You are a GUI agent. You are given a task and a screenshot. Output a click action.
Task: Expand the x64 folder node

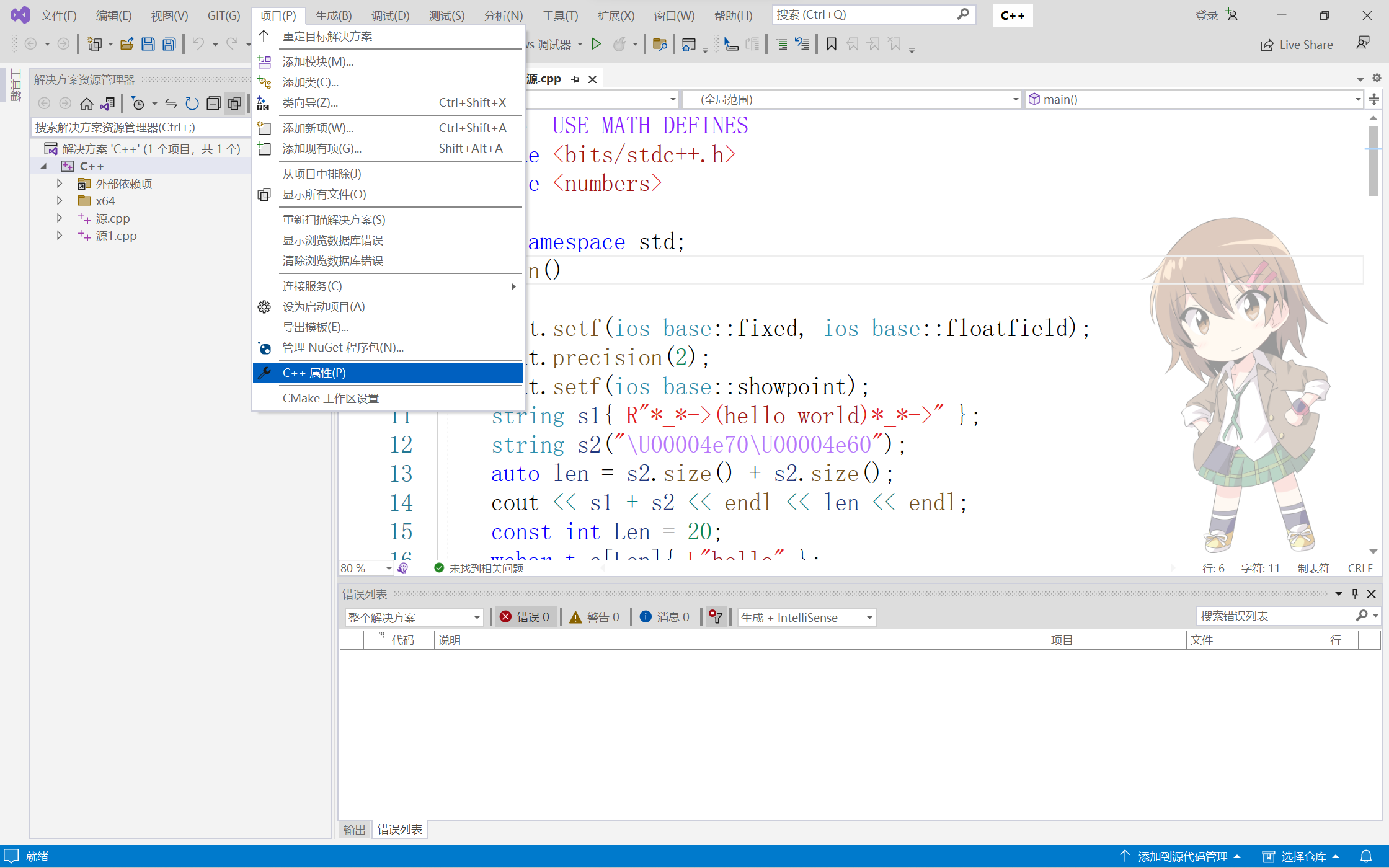click(x=59, y=201)
